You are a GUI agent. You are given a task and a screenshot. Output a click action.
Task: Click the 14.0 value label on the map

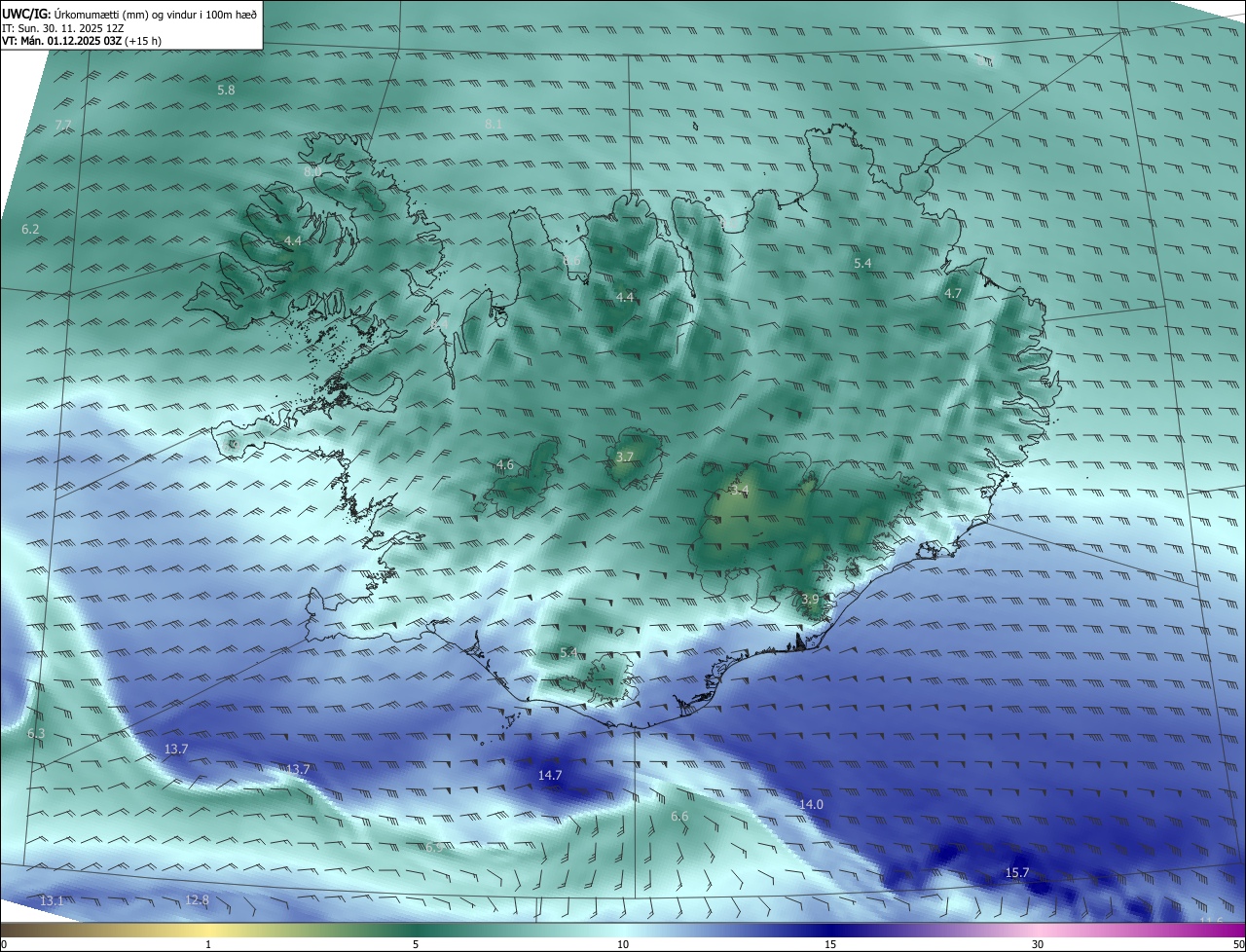[x=811, y=804]
